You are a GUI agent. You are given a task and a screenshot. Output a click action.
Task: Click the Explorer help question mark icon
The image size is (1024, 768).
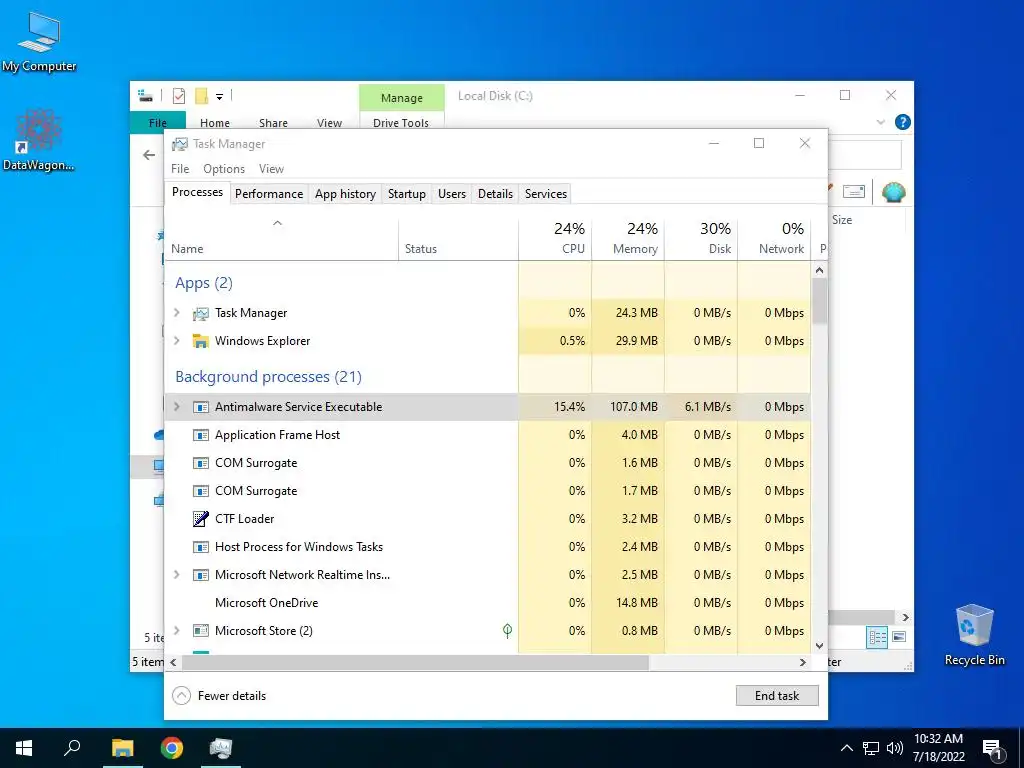tap(903, 122)
